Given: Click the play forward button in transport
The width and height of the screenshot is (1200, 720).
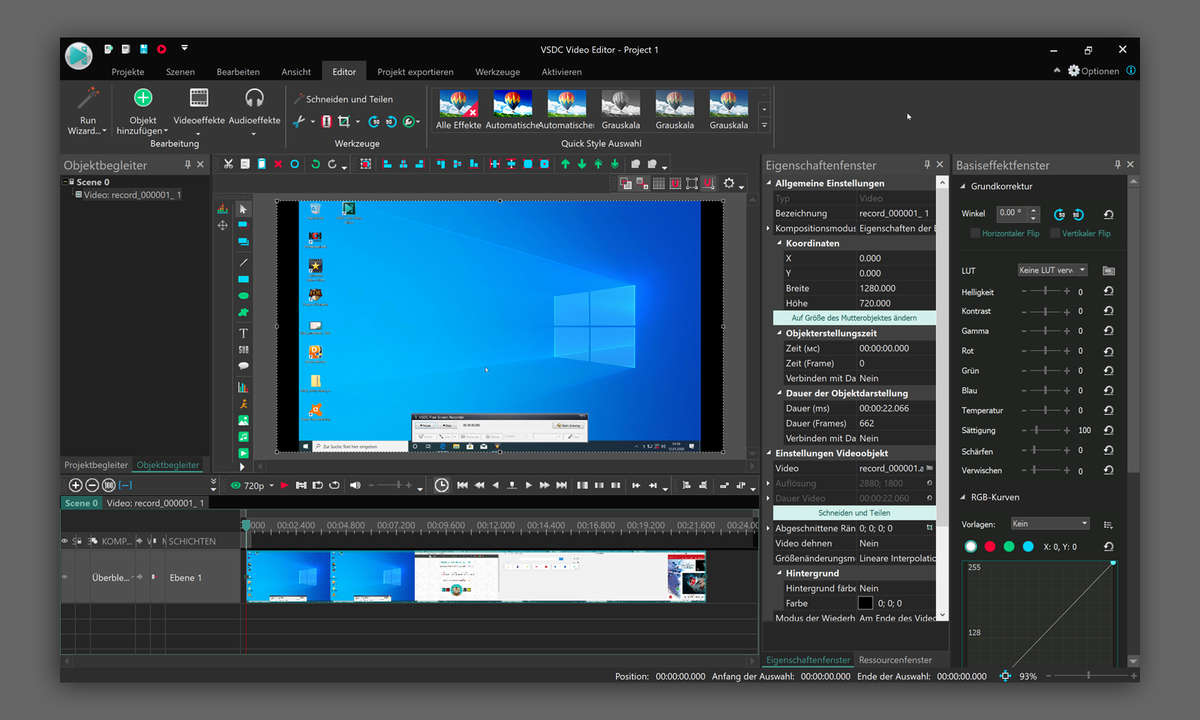Looking at the screenshot, I should [529, 485].
